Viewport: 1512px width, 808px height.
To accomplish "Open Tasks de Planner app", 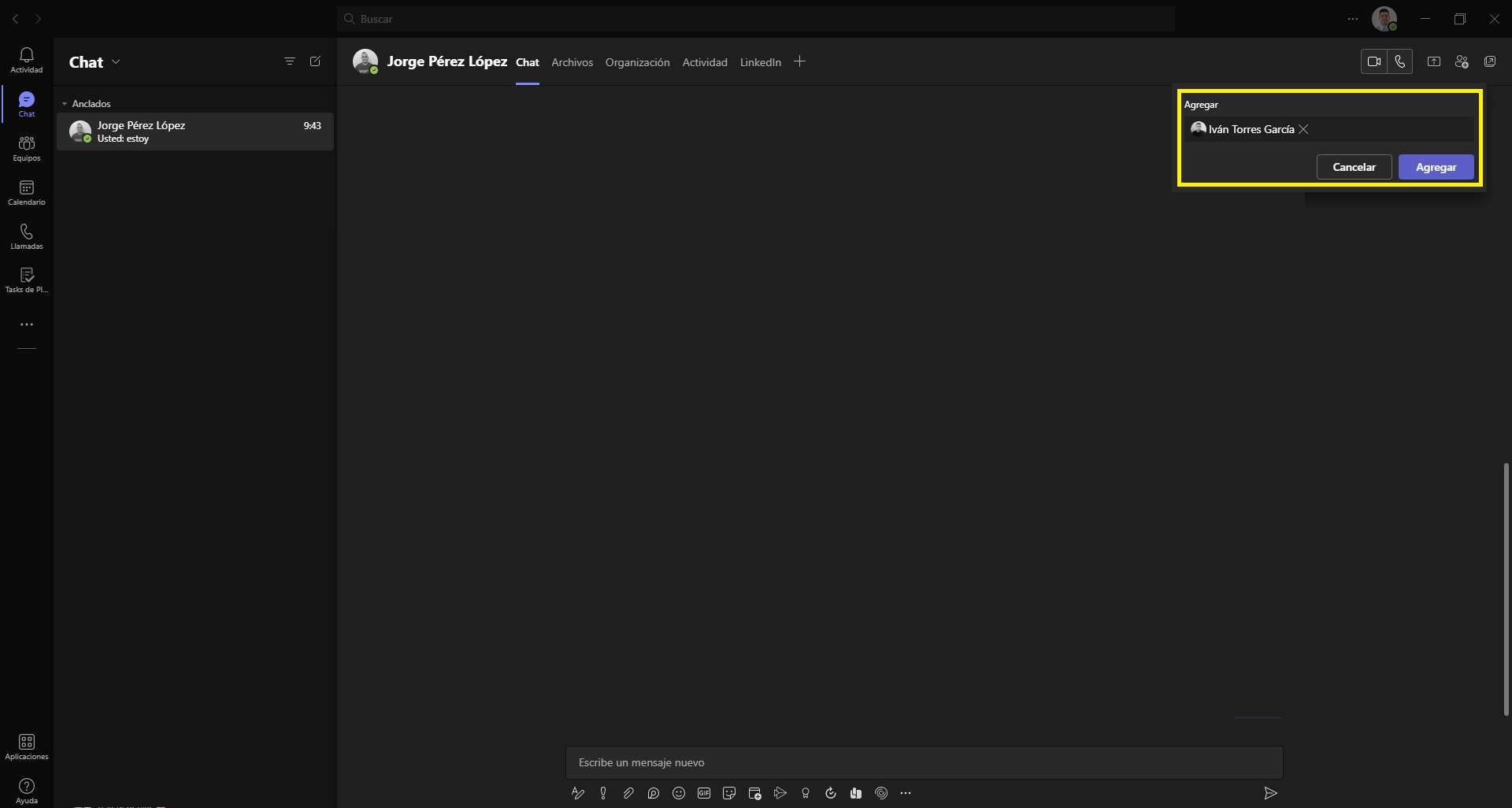I will 27,280.
